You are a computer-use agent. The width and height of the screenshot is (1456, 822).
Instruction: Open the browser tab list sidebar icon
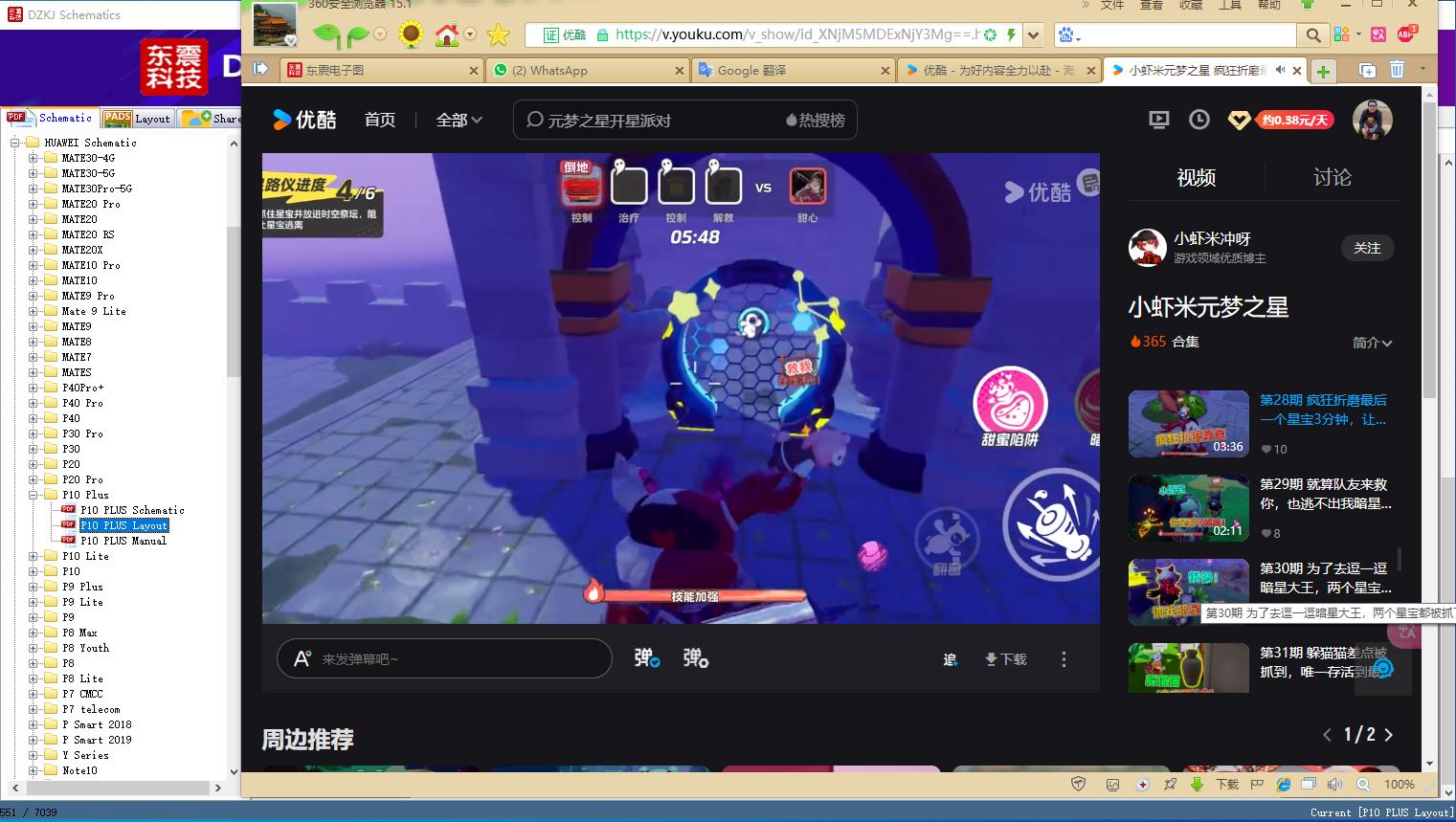coord(260,69)
